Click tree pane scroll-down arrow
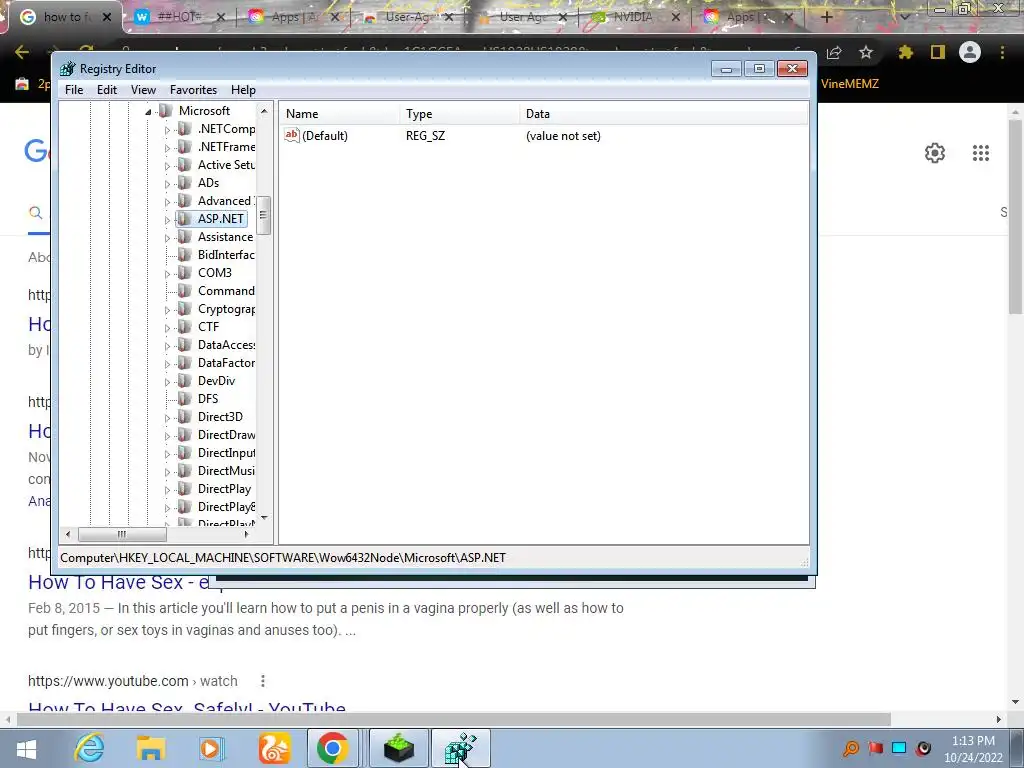This screenshot has width=1024, height=768. point(264,518)
